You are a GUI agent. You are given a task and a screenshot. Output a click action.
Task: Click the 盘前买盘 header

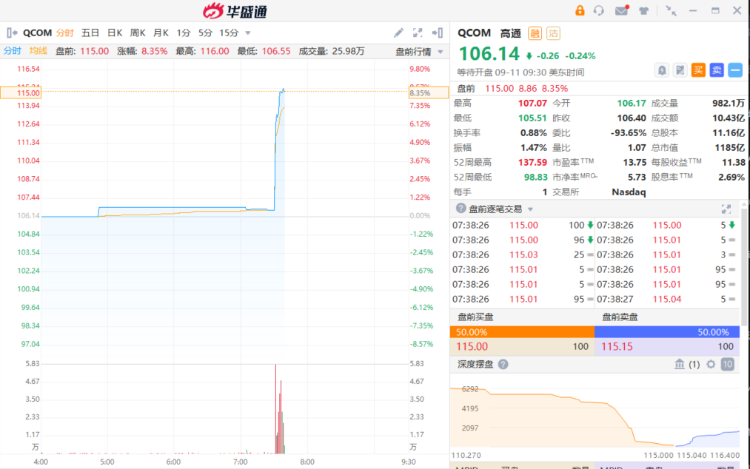(x=475, y=317)
